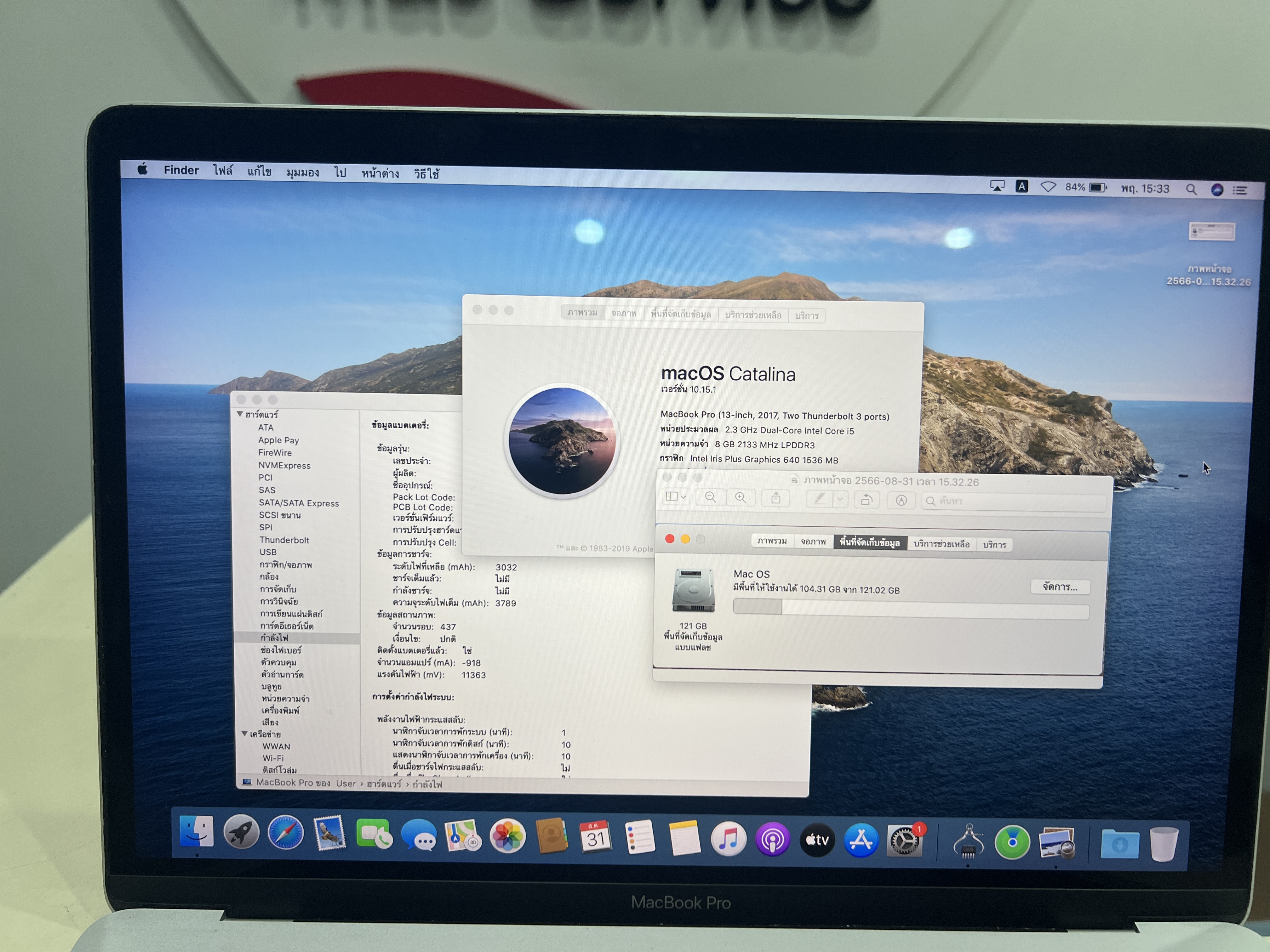
Task: Collapse the เครือข่าย tree section
Action: click(245, 734)
